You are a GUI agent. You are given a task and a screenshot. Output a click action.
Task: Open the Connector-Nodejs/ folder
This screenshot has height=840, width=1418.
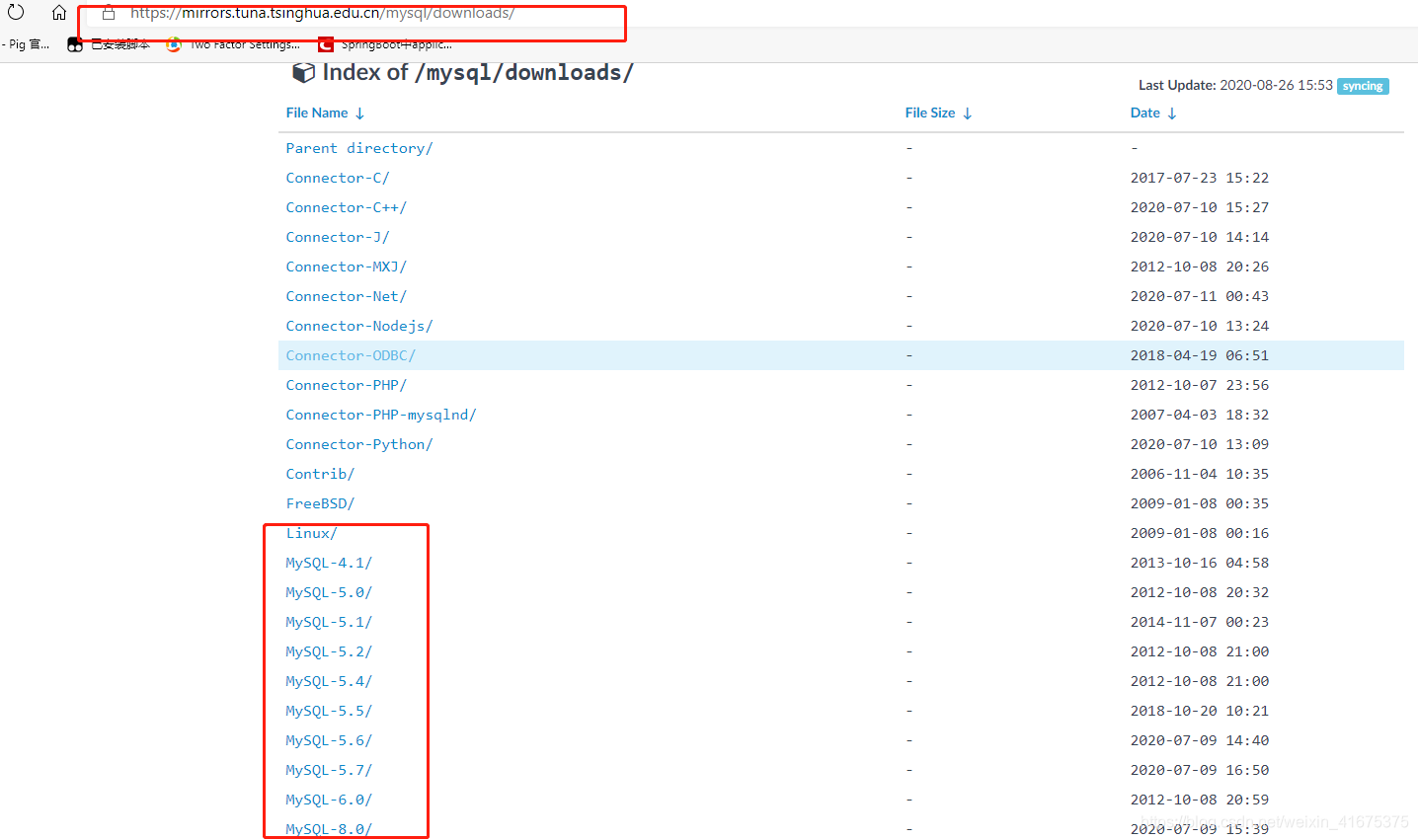pyautogui.click(x=359, y=326)
